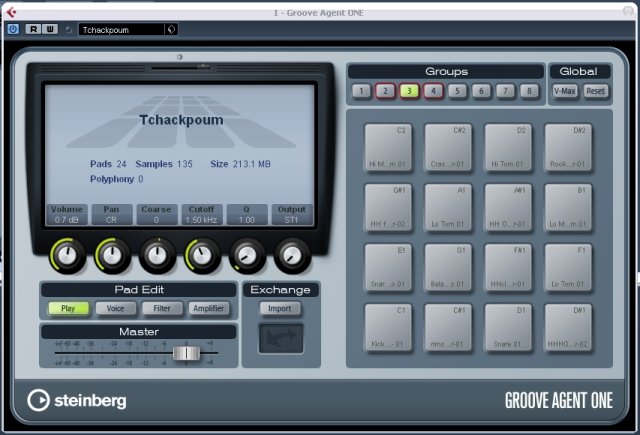
Task: Click the Import button under Exchange
Action: (280, 308)
